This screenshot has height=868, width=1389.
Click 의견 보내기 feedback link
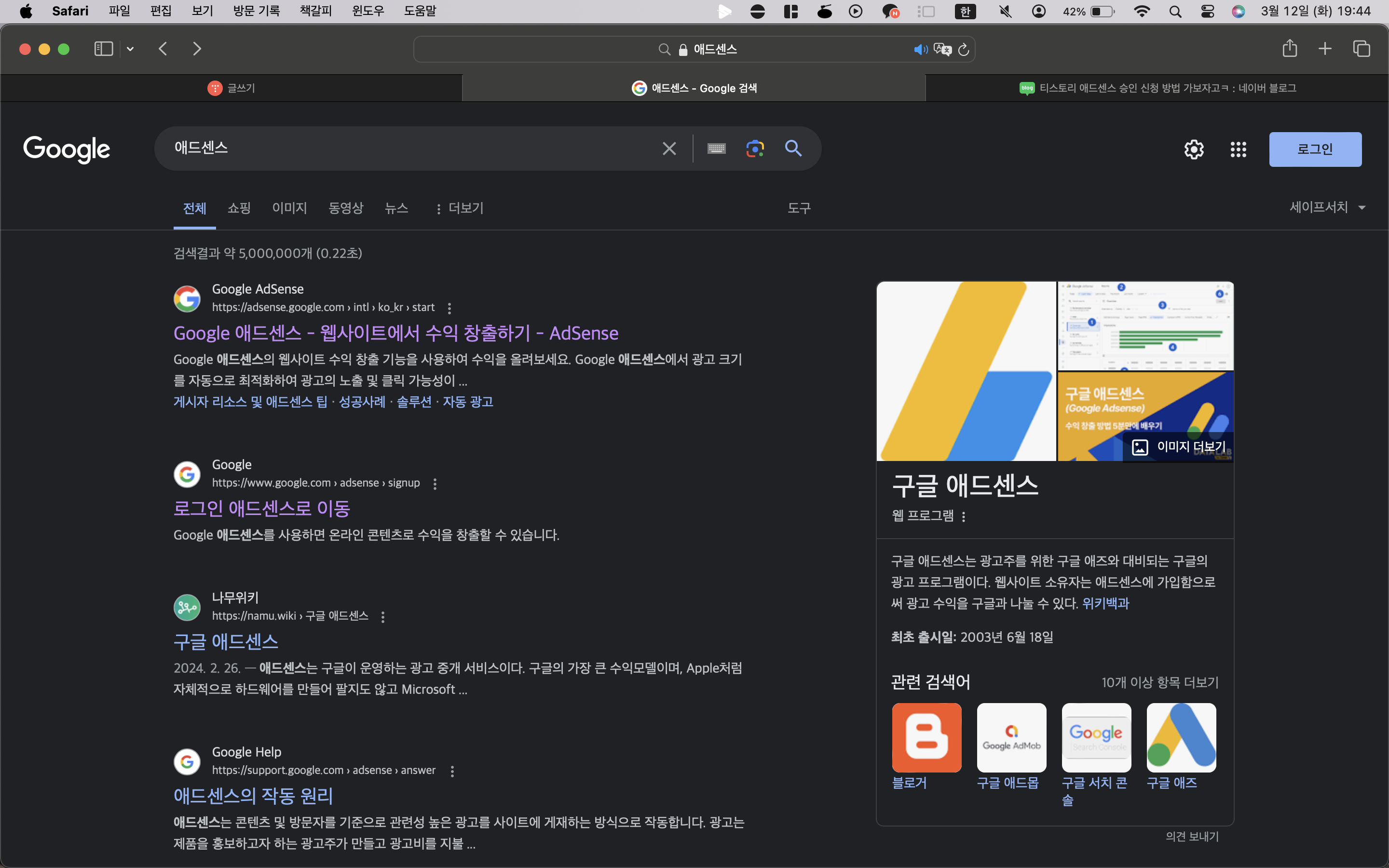(1192, 837)
